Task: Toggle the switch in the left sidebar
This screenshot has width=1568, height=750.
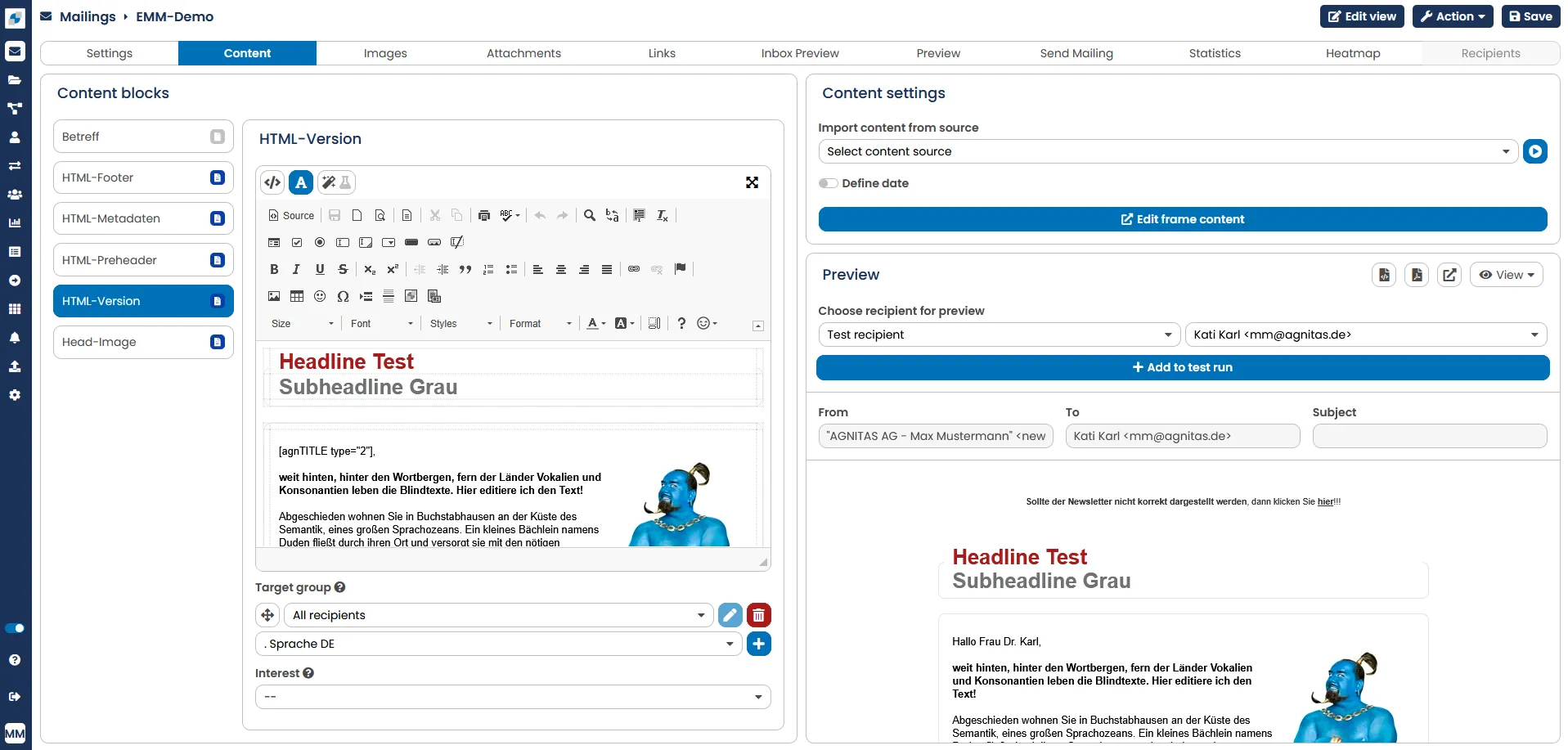Action: click(15, 628)
